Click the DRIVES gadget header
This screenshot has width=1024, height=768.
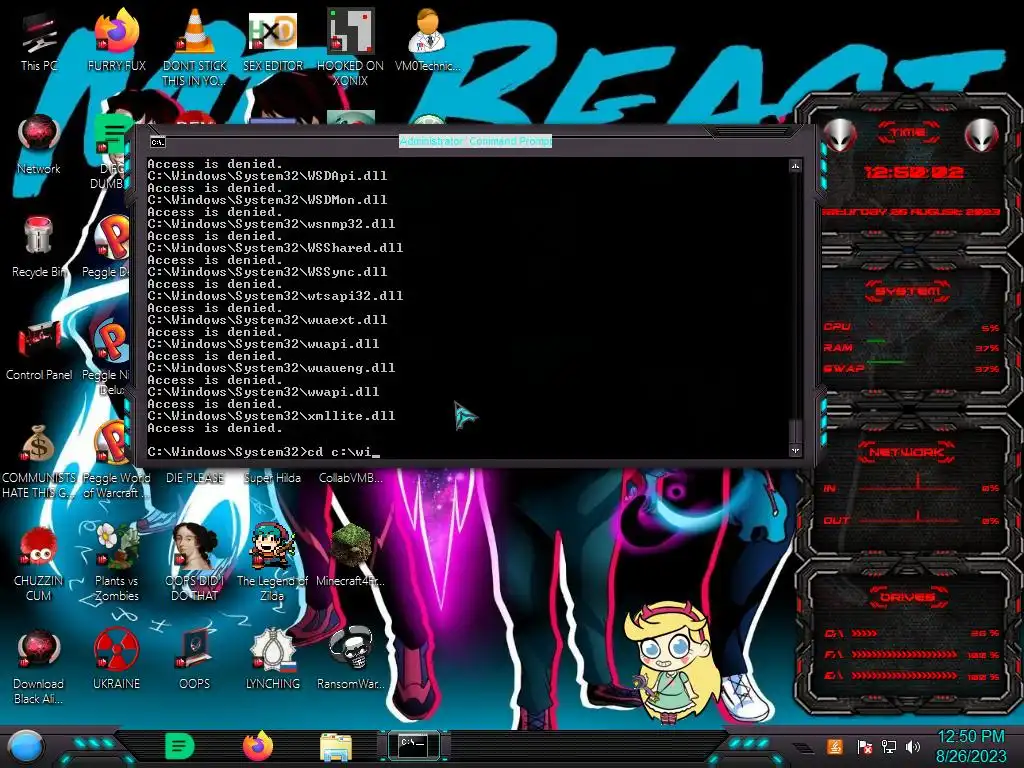907,597
